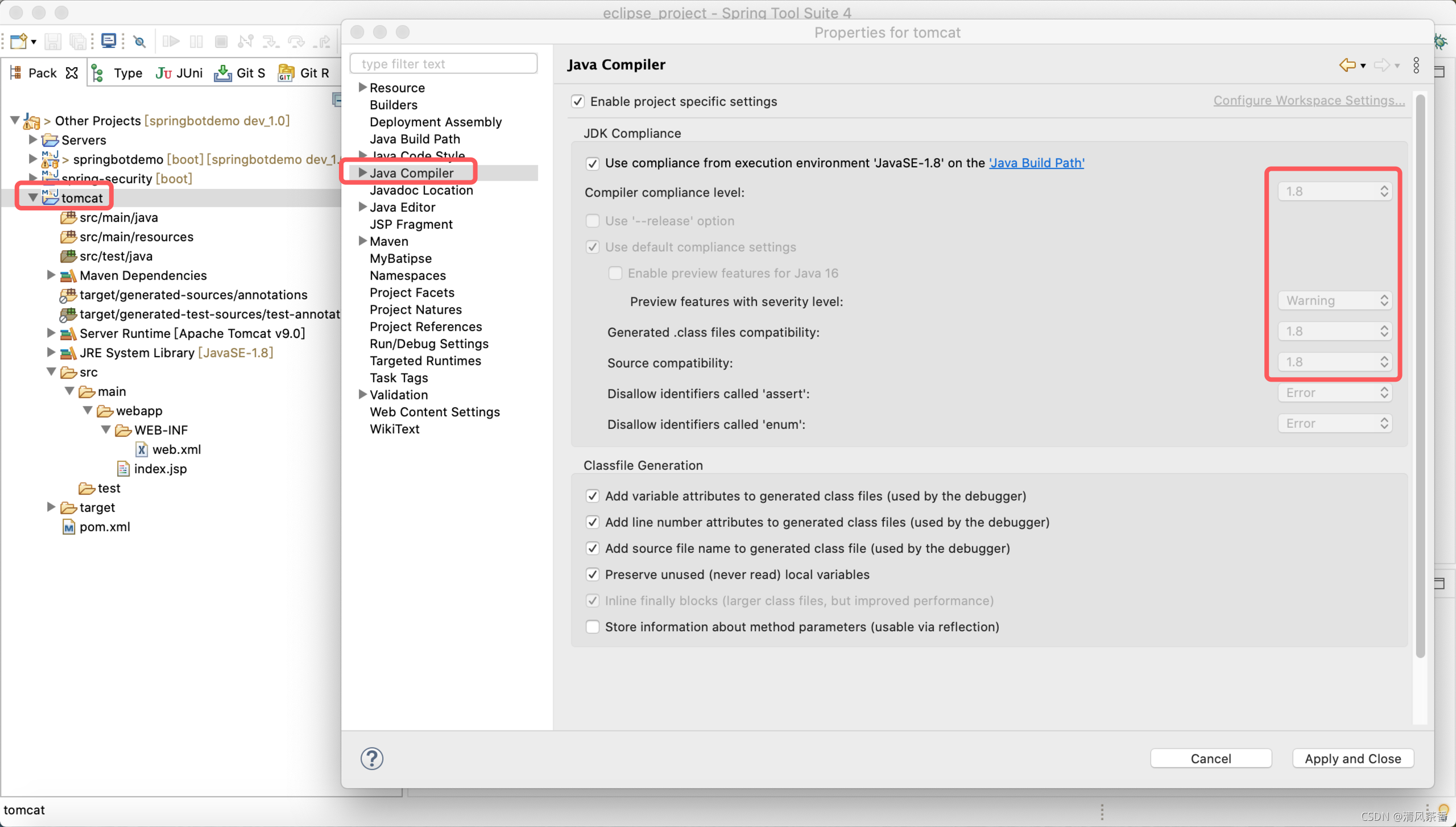Open the New wizard toolbar icon
Viewport: 1456px width, 827px height.
tap(19, 42)
